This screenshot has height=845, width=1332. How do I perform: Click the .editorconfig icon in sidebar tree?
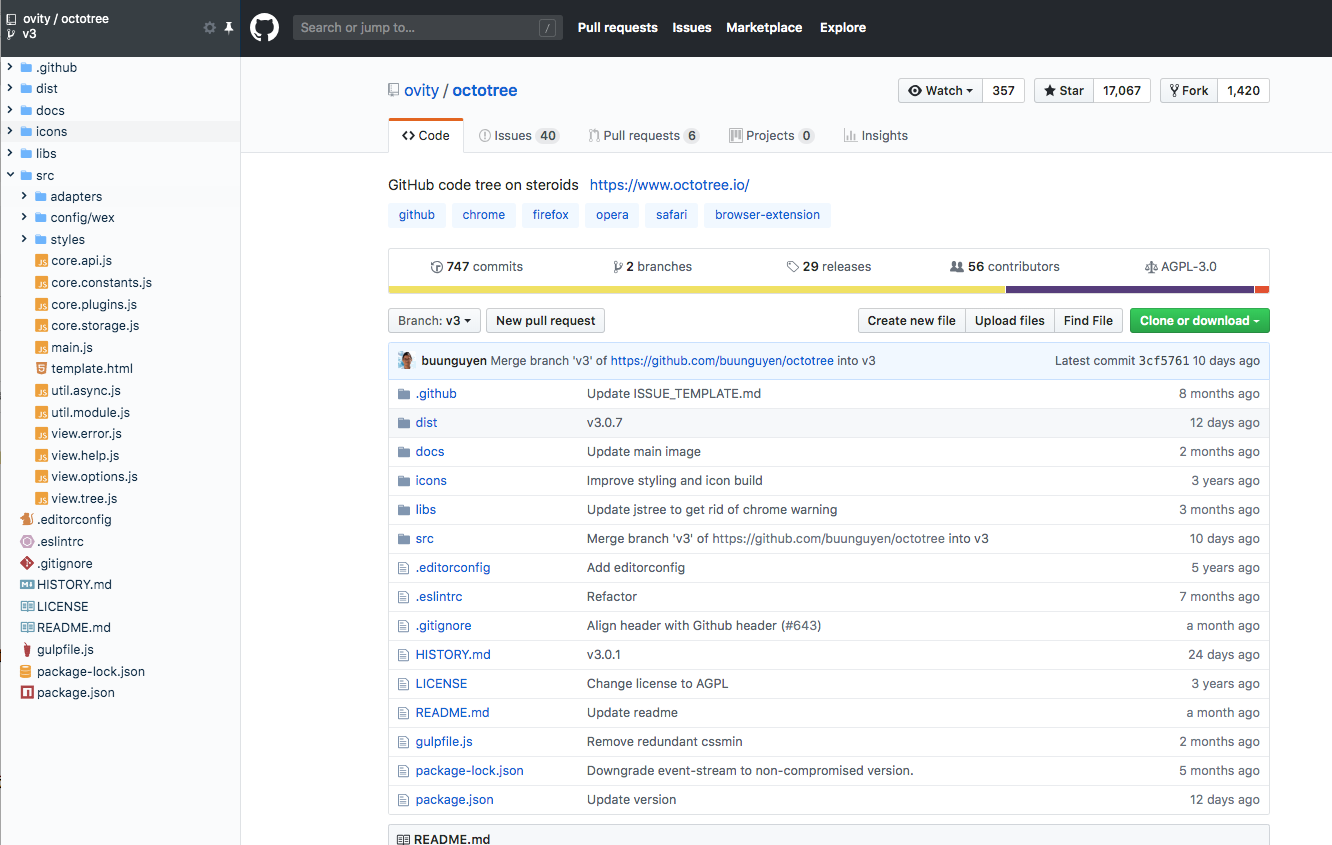[x=27, y=520]
